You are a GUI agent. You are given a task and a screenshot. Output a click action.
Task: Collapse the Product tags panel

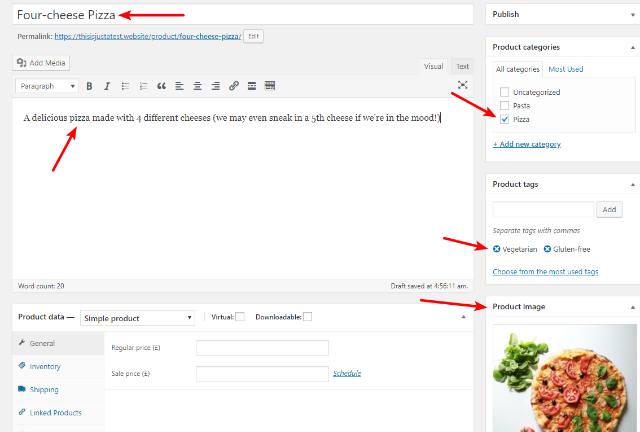633,185
